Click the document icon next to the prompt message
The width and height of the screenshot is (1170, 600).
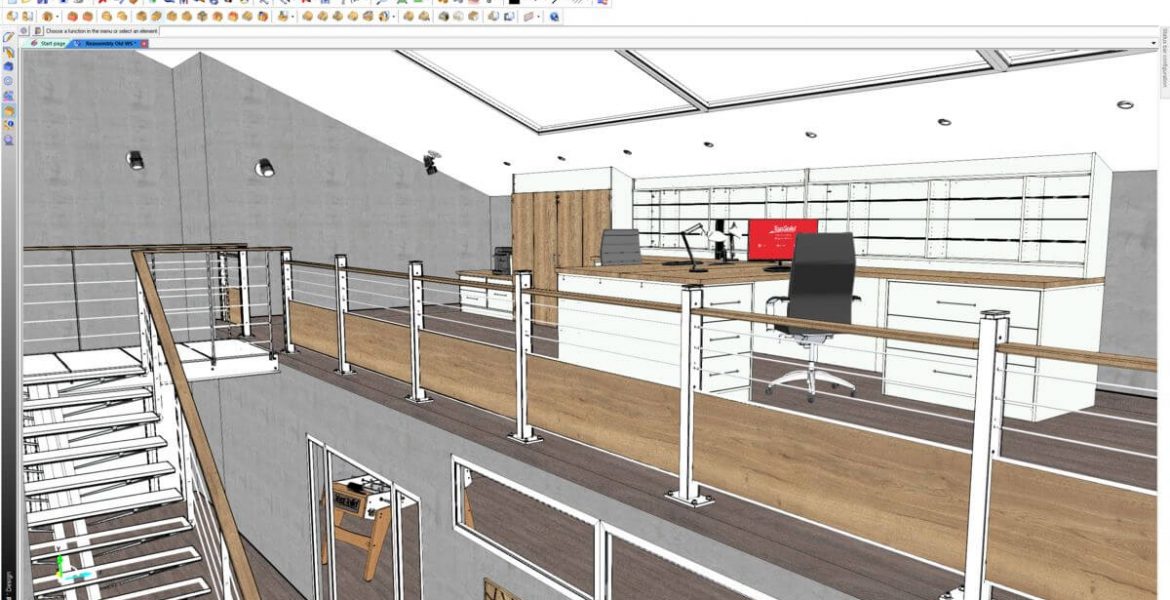tap(38, 32)
